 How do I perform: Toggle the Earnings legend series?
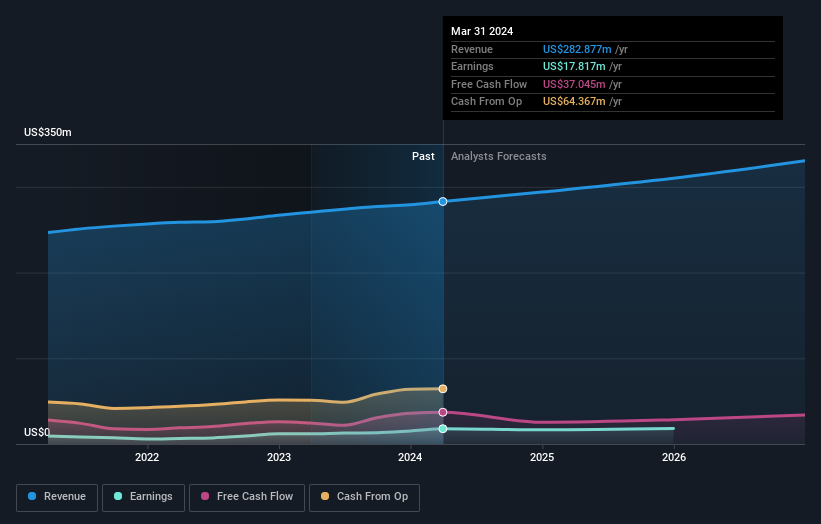point(143,497)
